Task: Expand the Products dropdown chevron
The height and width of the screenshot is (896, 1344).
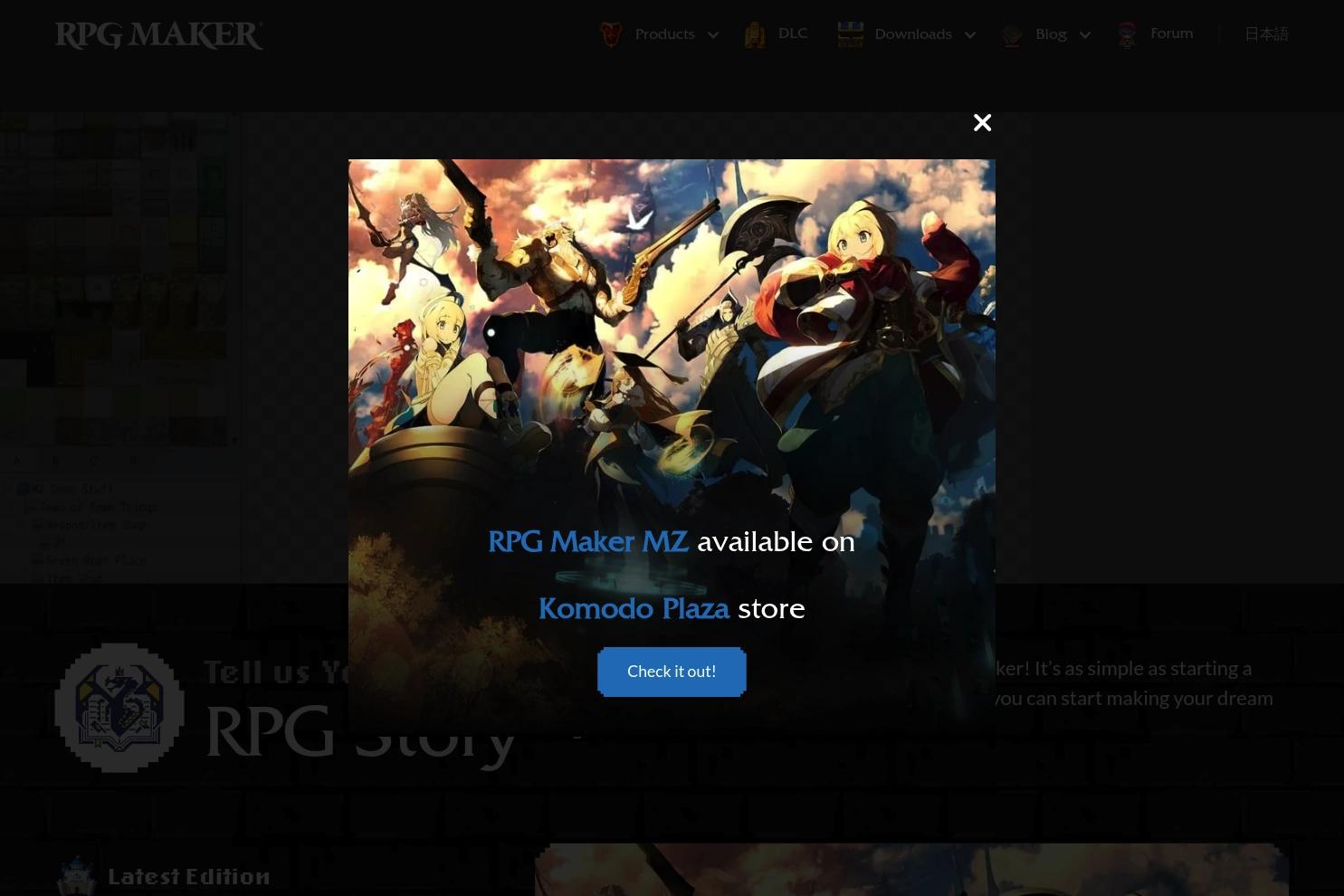Action: (713, 35)
